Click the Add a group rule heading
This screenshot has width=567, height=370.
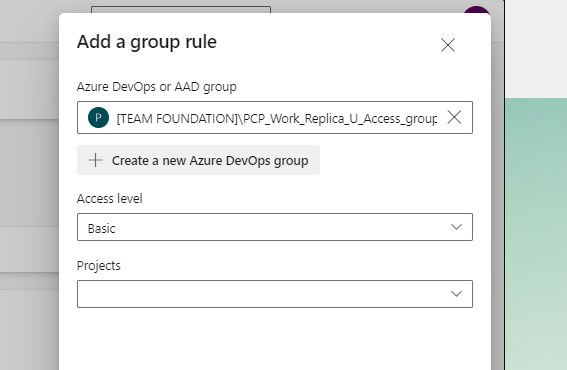pos(147,42)
